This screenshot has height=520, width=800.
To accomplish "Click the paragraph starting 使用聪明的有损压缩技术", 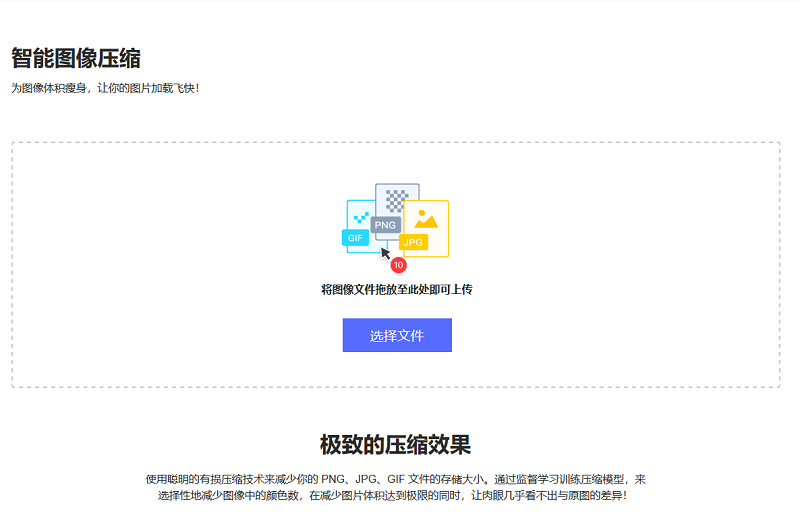I will [395, 487].
